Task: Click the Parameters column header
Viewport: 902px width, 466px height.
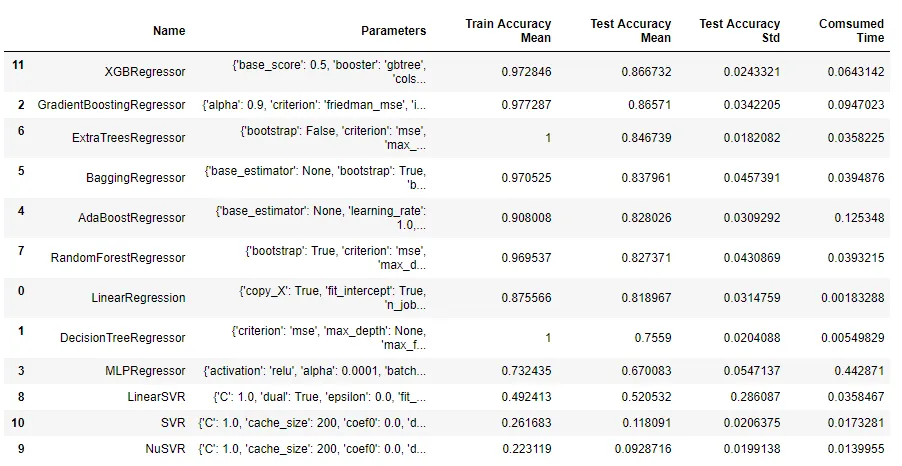Action: pos(393,31)
